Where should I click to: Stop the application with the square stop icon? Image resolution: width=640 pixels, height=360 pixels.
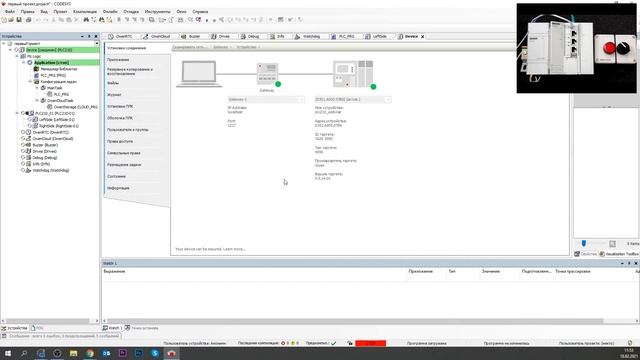(x=214, y=20)
